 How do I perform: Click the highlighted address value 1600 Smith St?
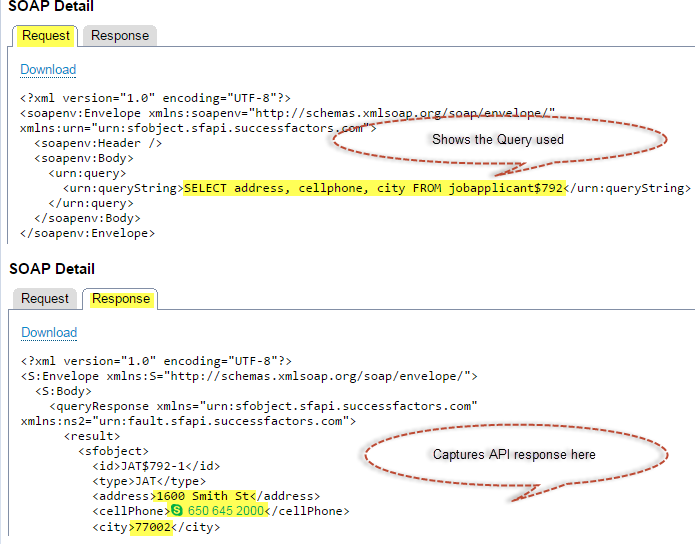pyautogui.click(x=203, y=496)
